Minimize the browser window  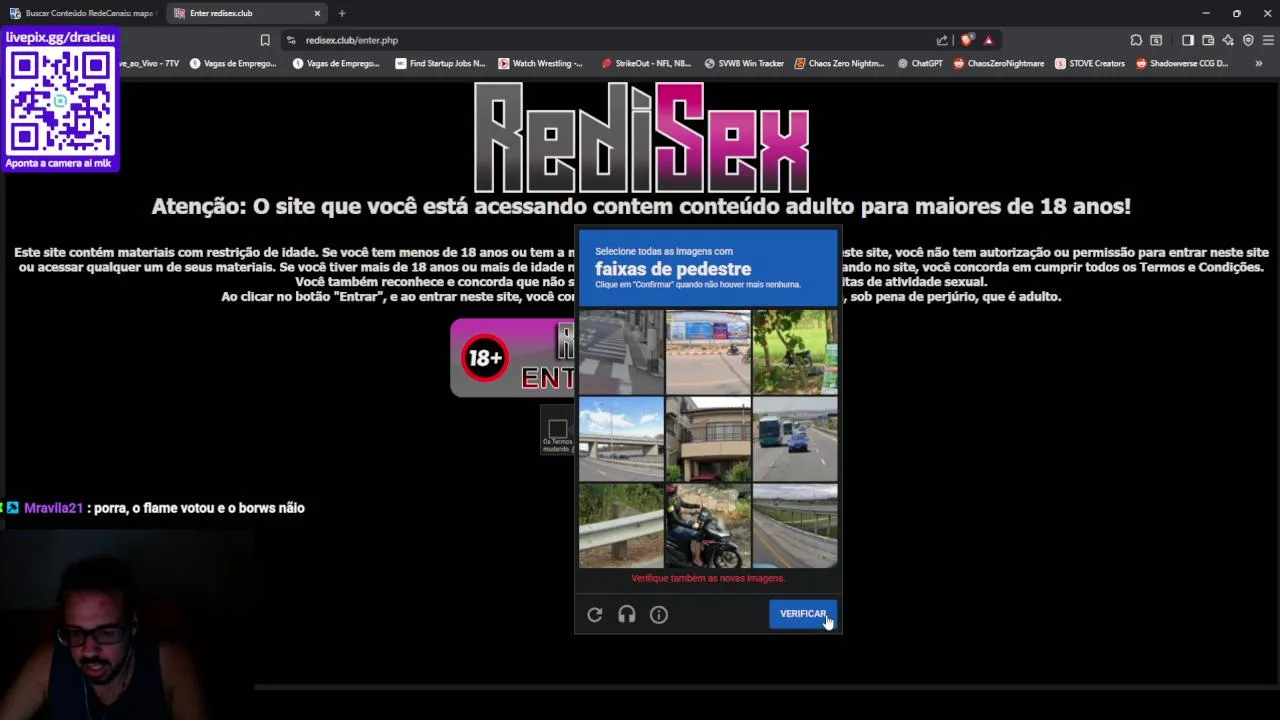1206,13
